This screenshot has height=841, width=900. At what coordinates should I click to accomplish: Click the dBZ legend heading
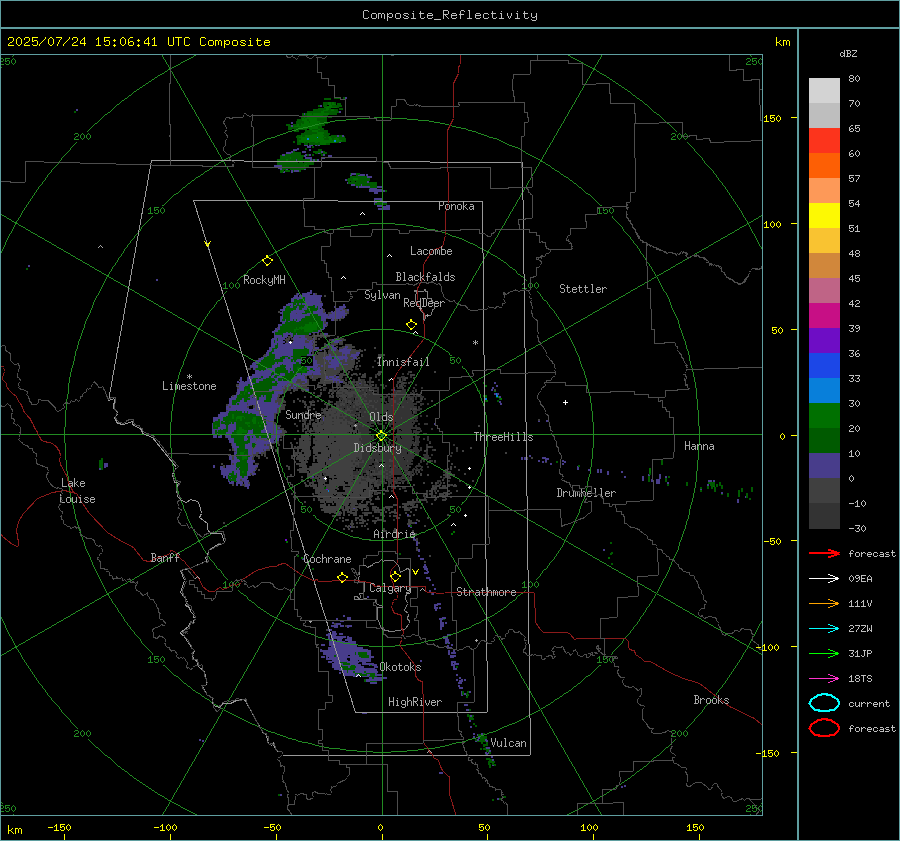[848, 54]
